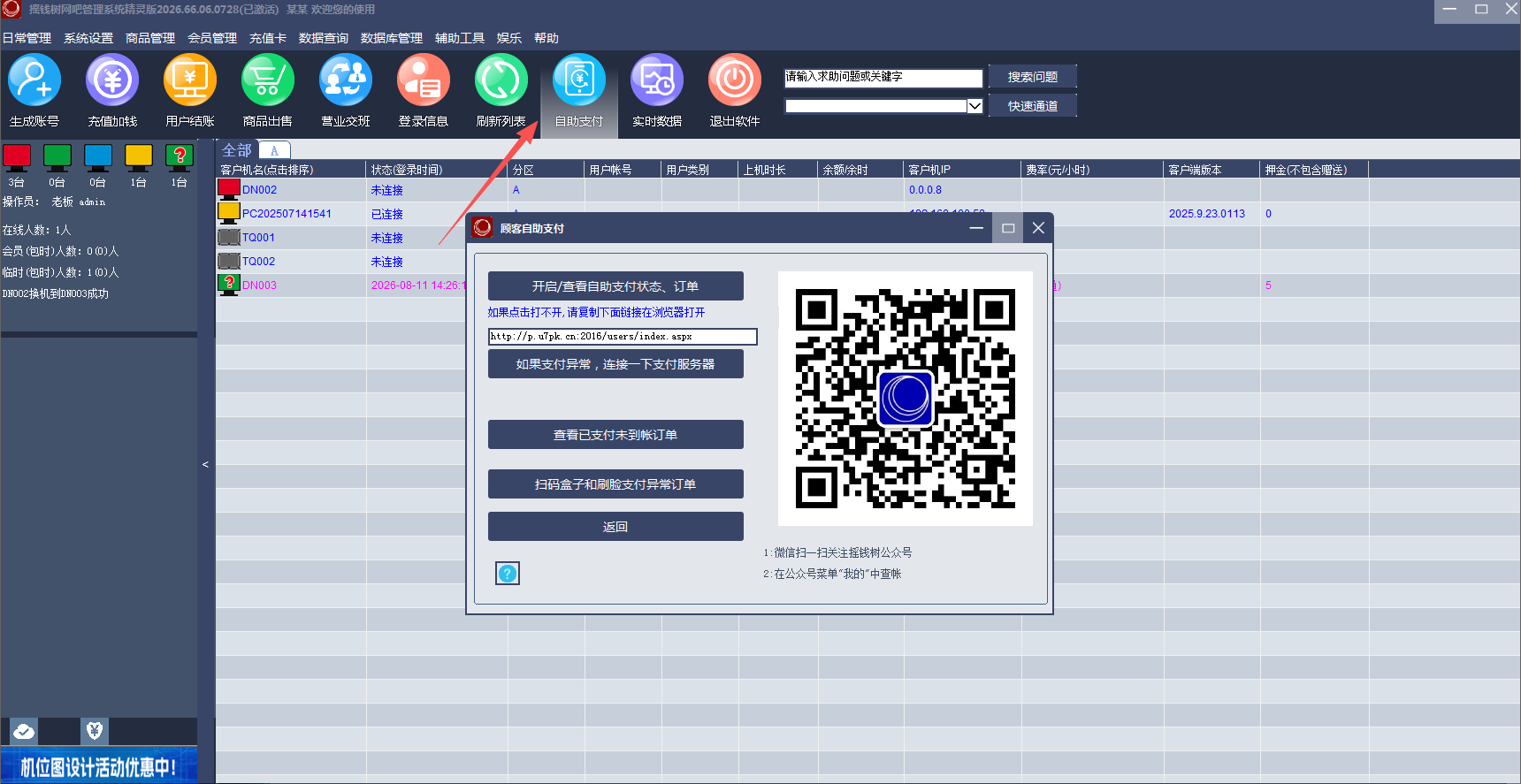
Task: Click the question-mark computer icon beside DN003
Action: click(229, 285)
